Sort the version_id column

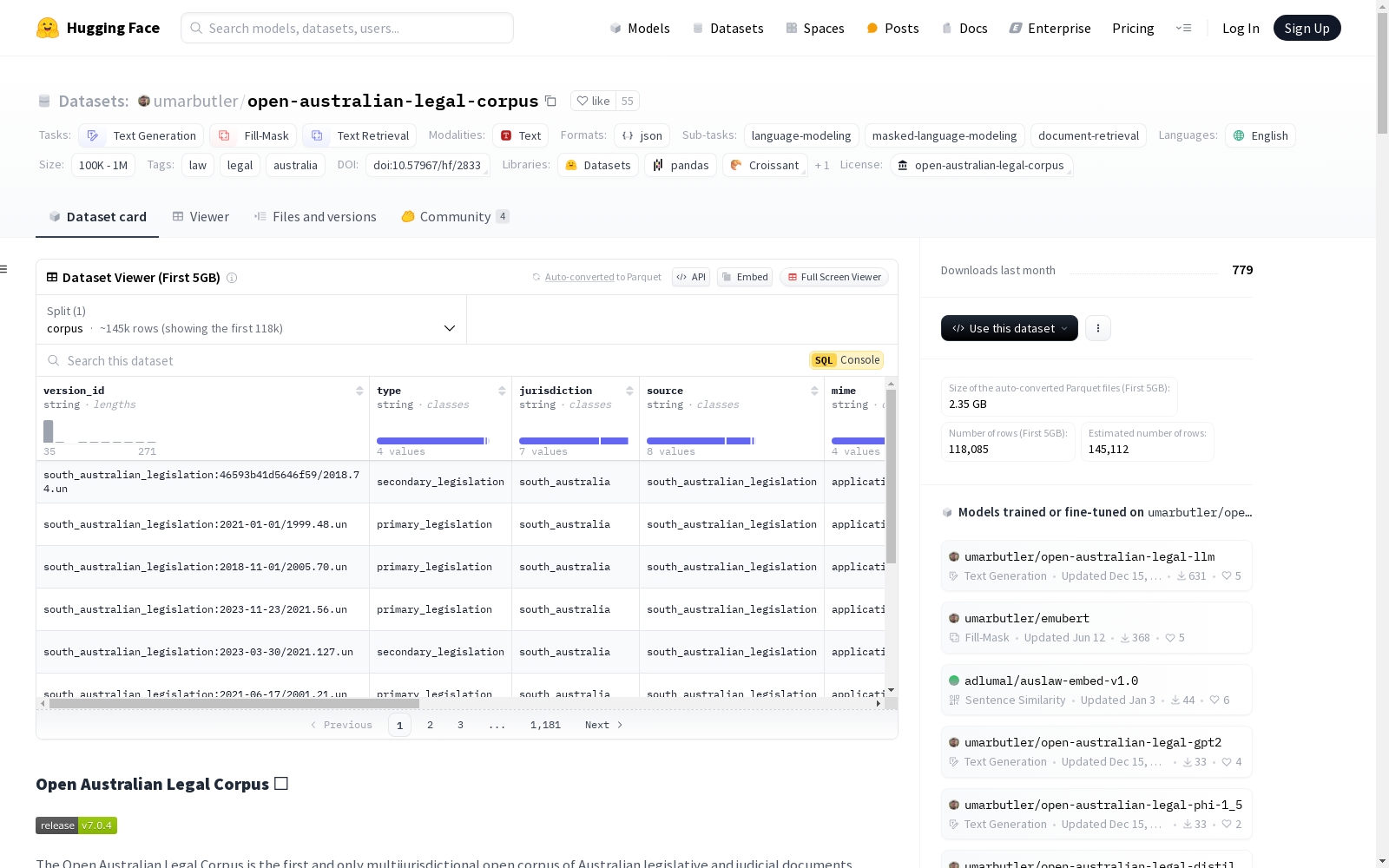pyautogui.click(x=359, y=391)
